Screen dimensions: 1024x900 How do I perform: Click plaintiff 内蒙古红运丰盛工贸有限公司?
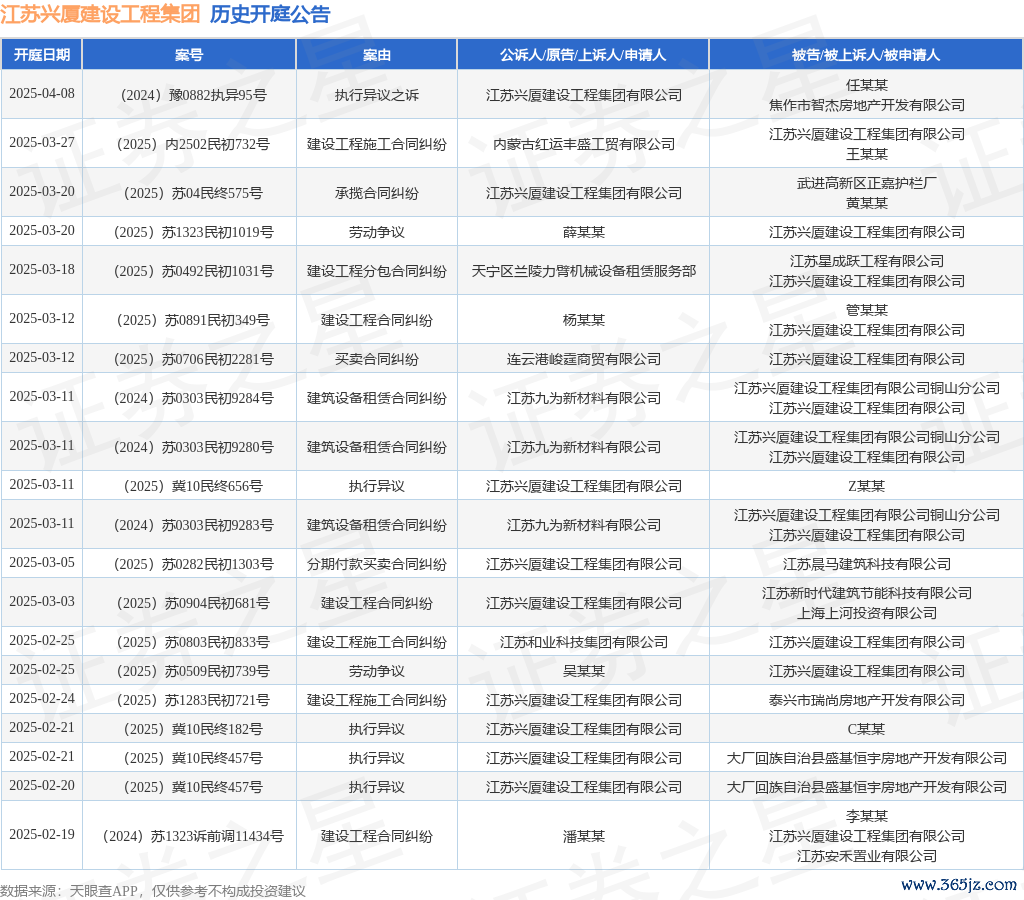[x=584, y=144]
